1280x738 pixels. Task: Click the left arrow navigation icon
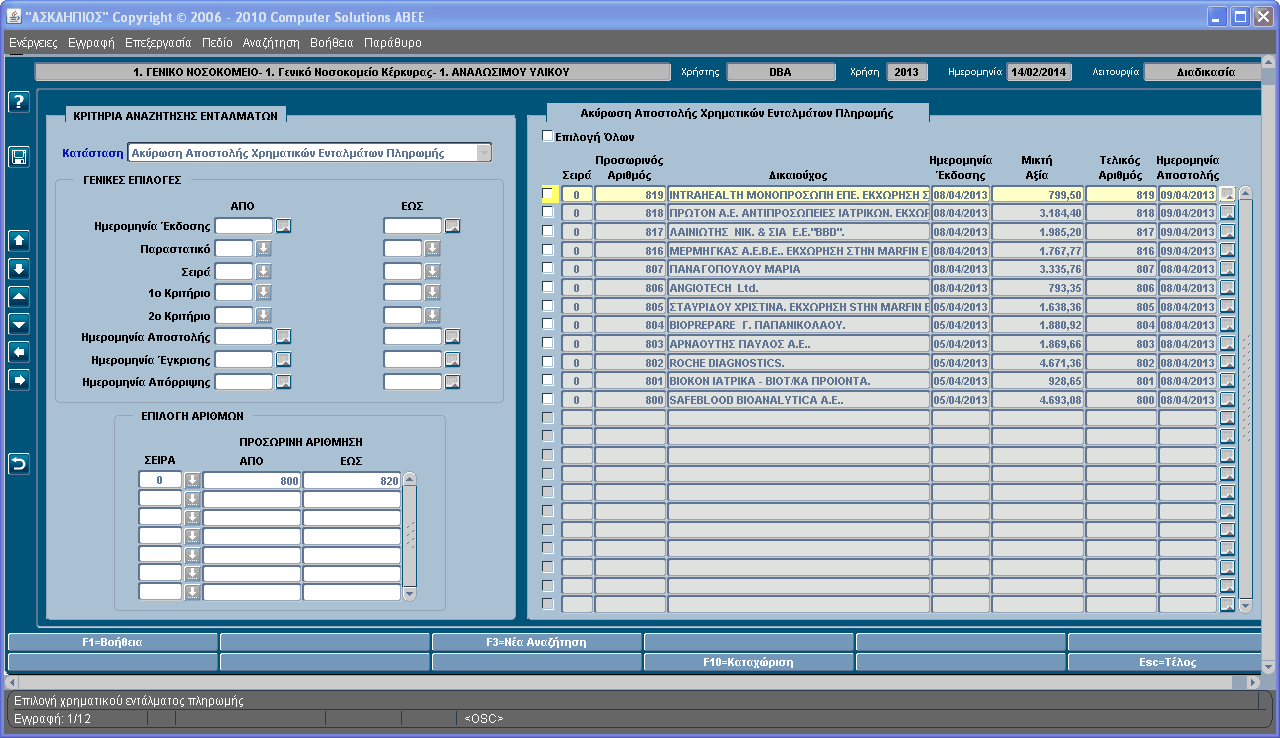coord(18,352)
